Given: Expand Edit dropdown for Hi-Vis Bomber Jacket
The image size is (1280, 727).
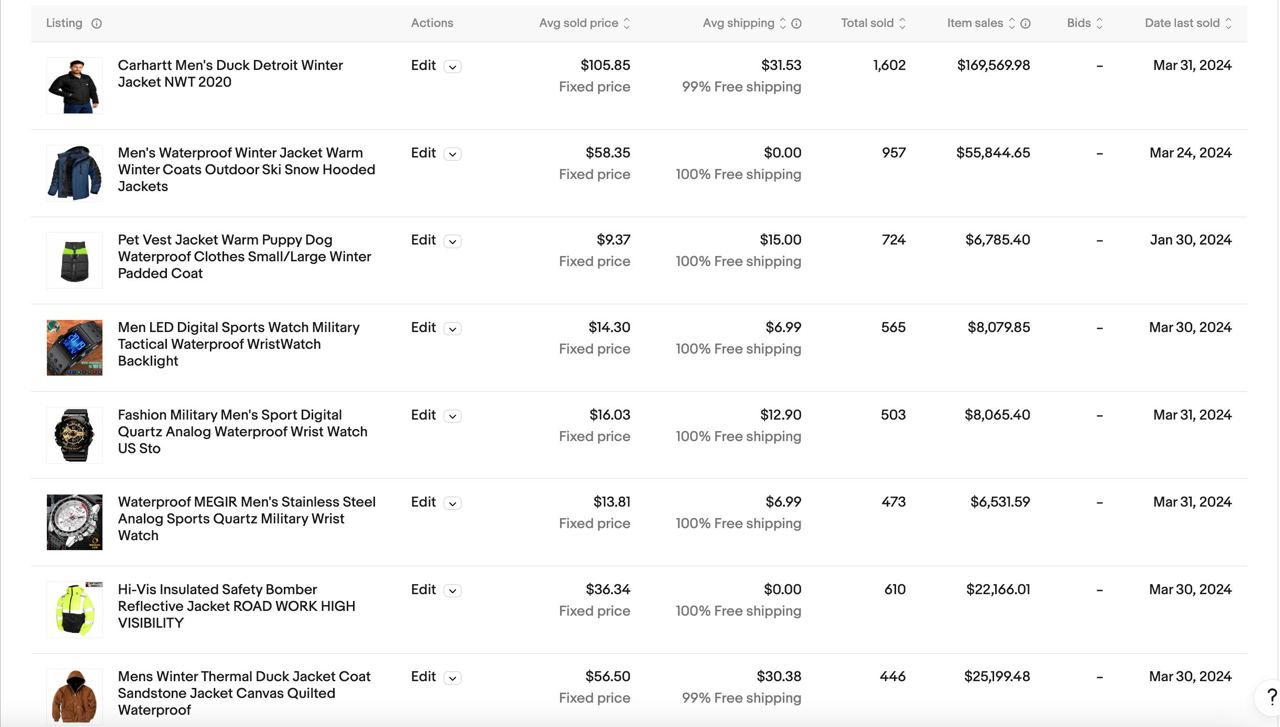Looking at the screenshot, I should pyautogui.click(x=452, y=590).
